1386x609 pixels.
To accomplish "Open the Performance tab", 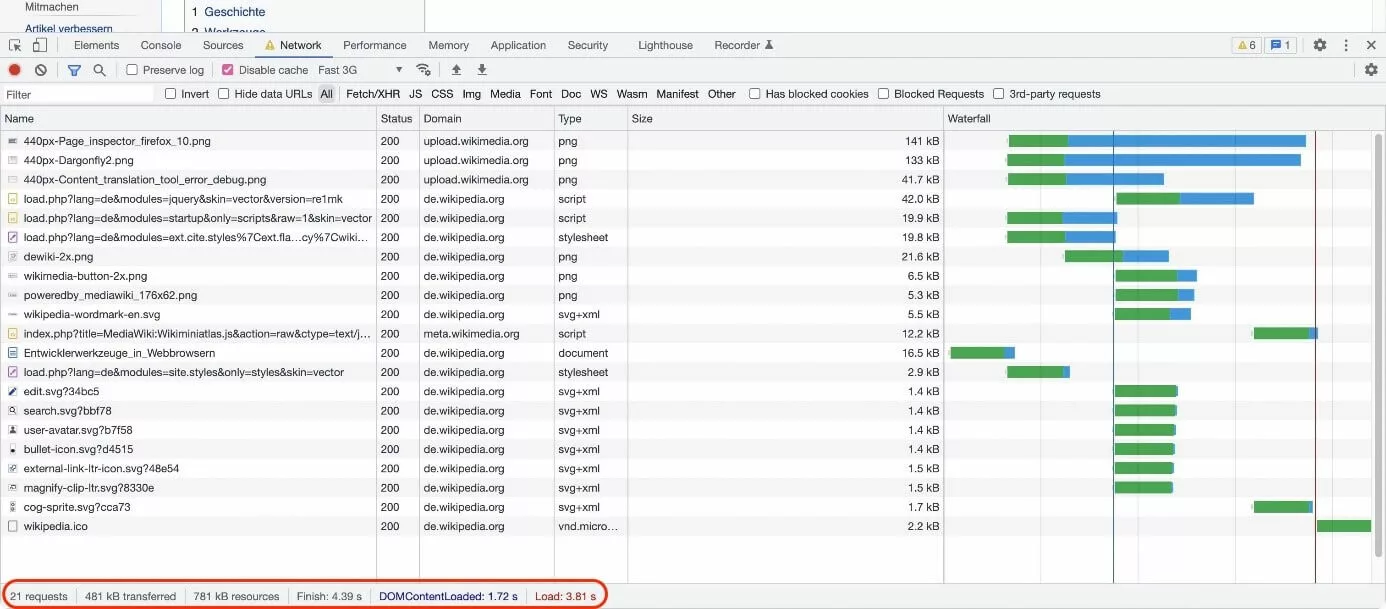I will (375, 45).
